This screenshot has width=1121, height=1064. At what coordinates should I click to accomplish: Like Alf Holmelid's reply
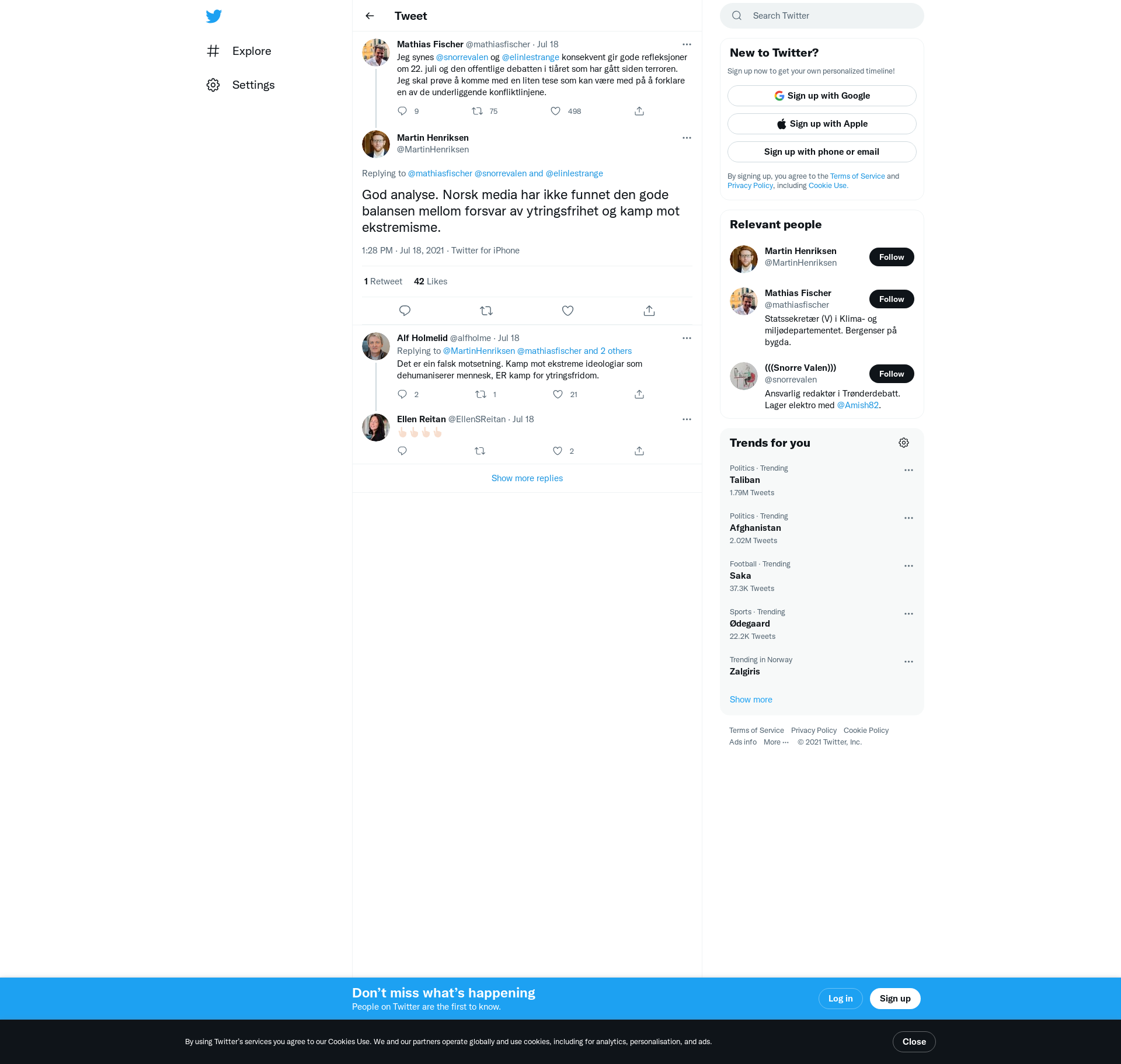[x=558, y=394]
